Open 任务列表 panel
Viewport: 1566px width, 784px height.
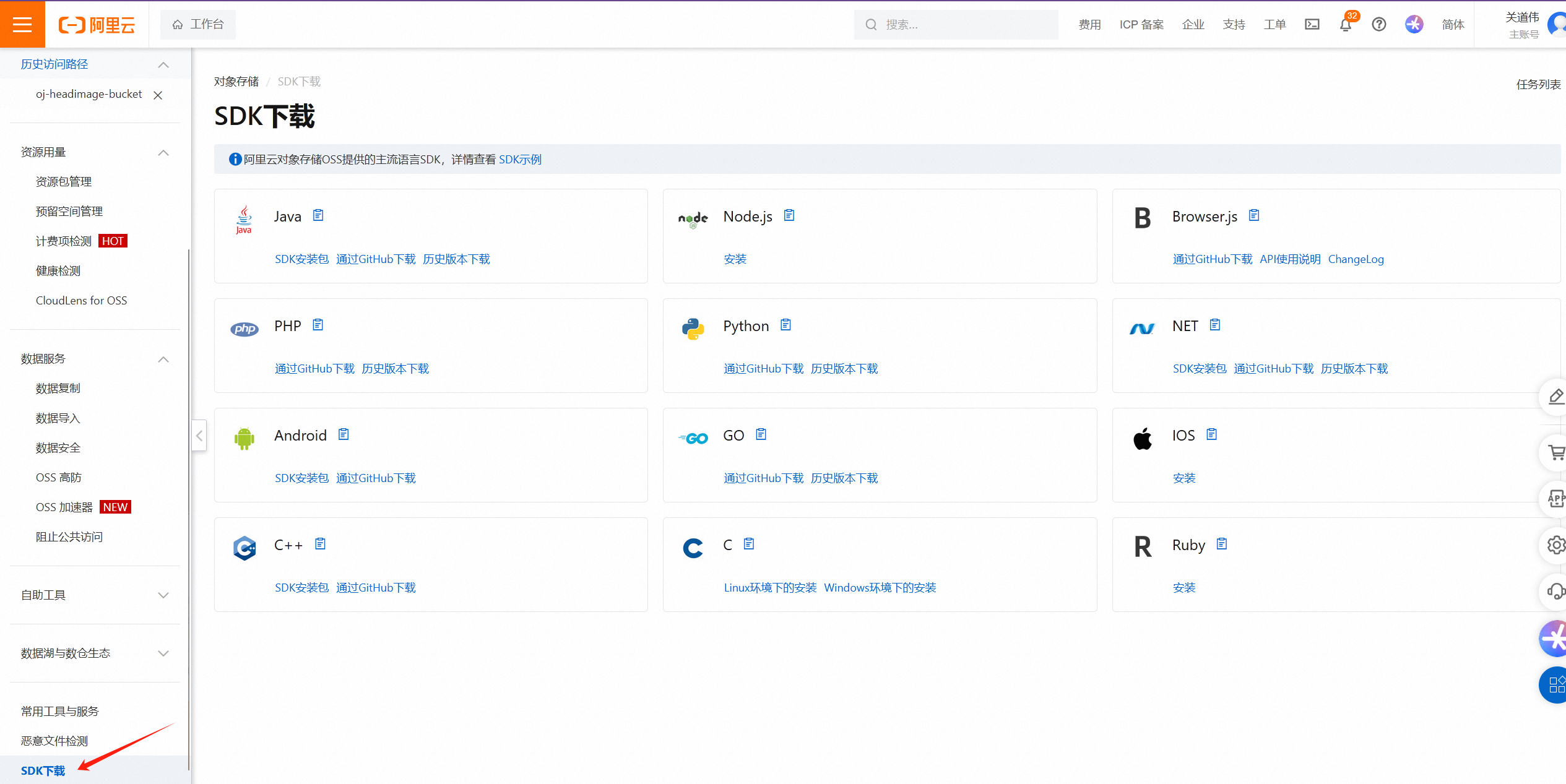pyautogui.click(x=1539, y=85)
